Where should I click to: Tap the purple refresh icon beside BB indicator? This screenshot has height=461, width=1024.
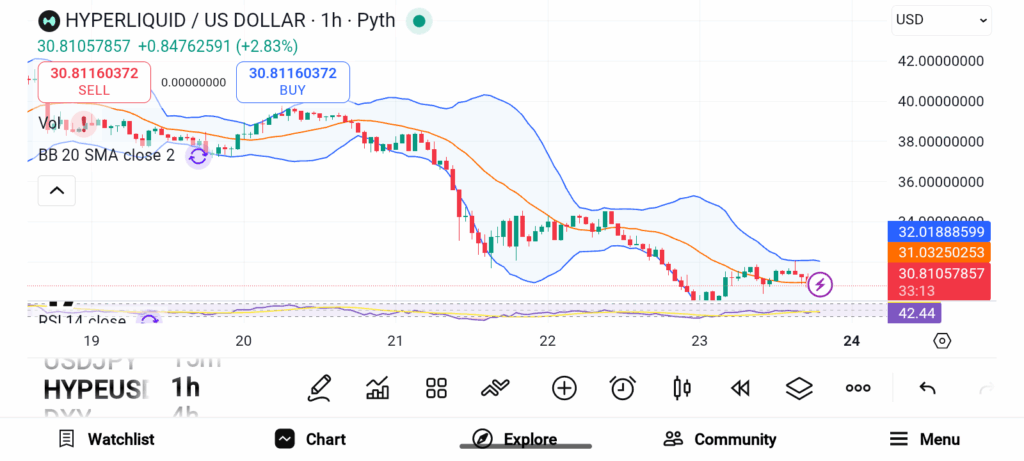click(198, 156)
